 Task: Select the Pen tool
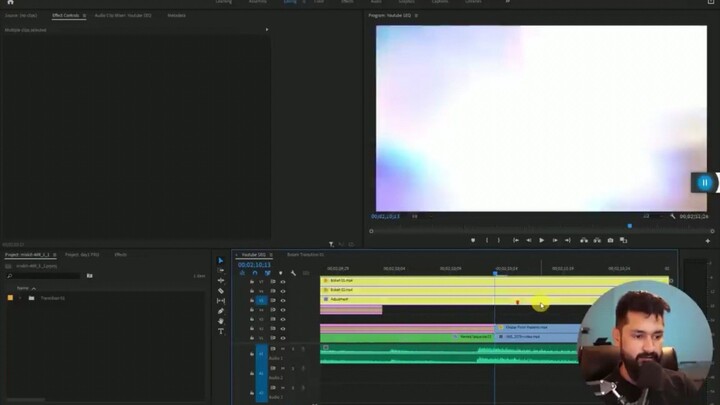pyautogui.click(x=220, y=311)
